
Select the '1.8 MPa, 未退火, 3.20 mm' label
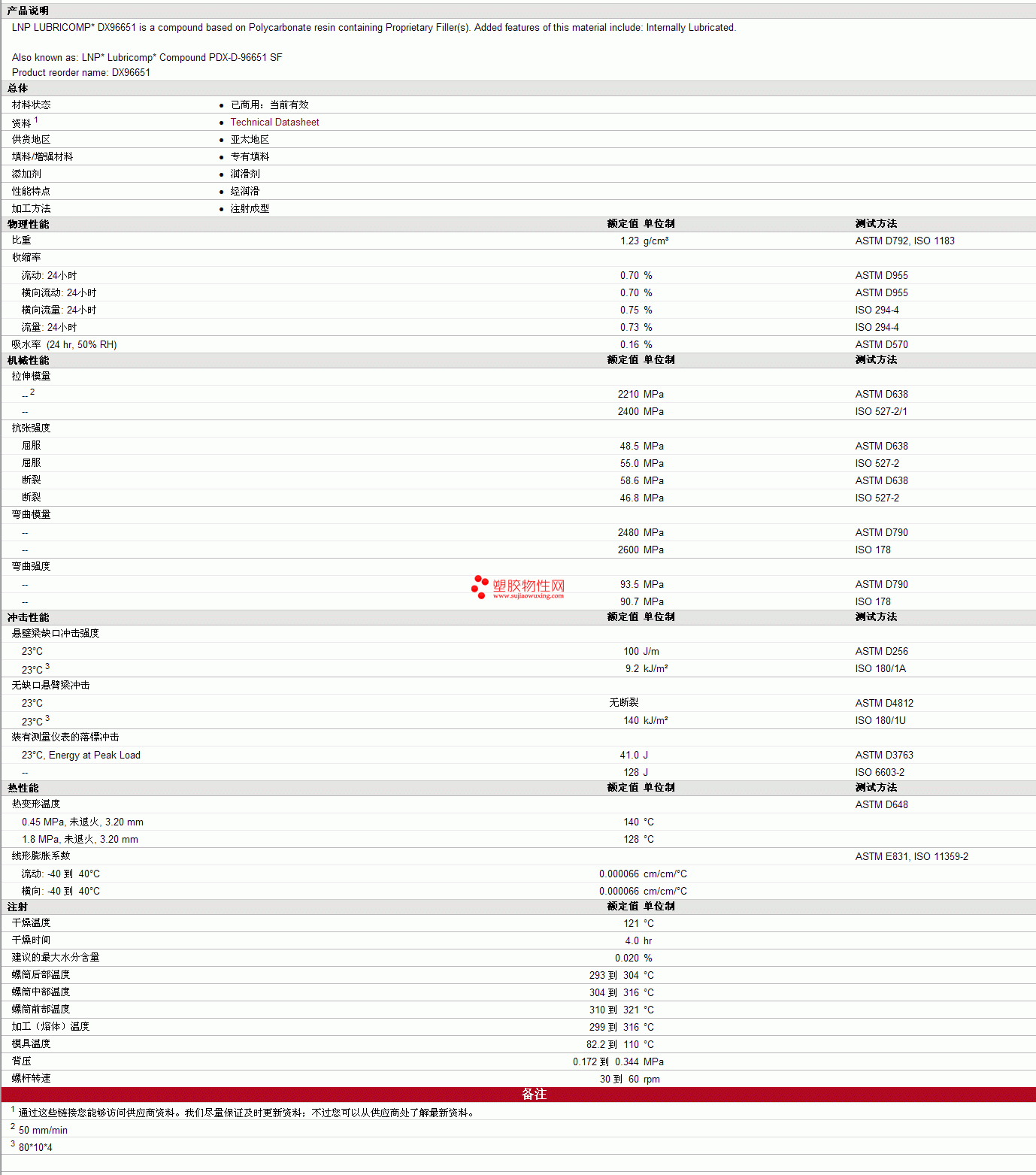click(x=80, y=840)
